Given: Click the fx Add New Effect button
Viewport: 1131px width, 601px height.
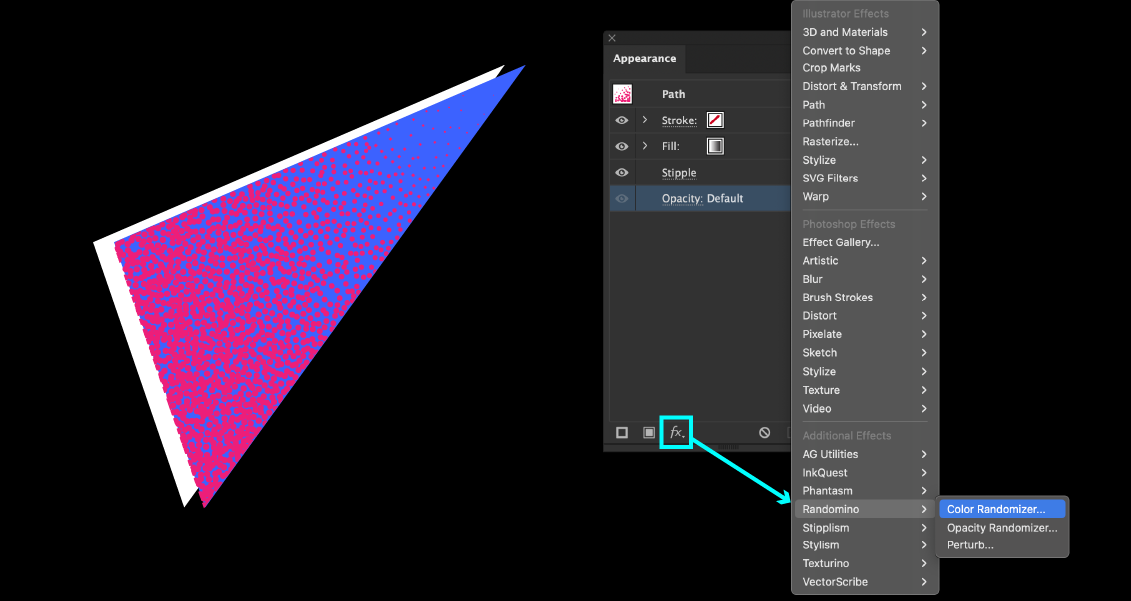Looking at the screenshot, I should (676, 432).
